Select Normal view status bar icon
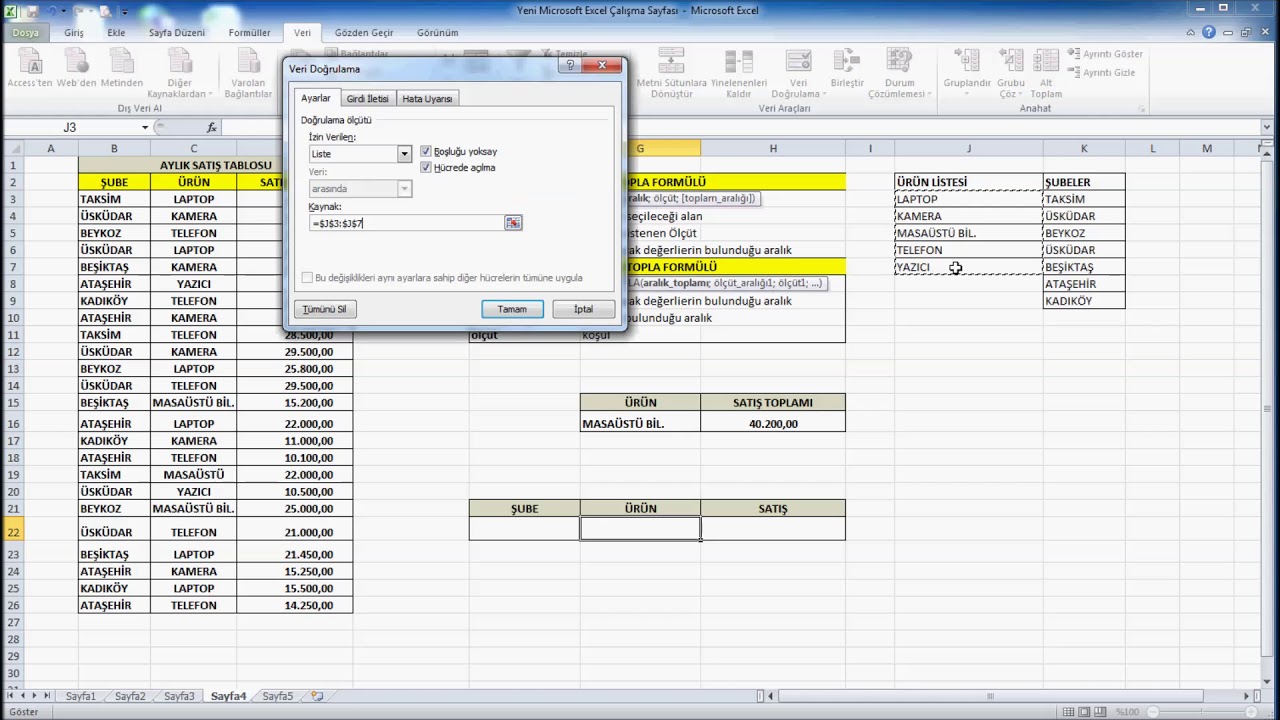The image size is (1280, 720). [x=1069, y=712]
